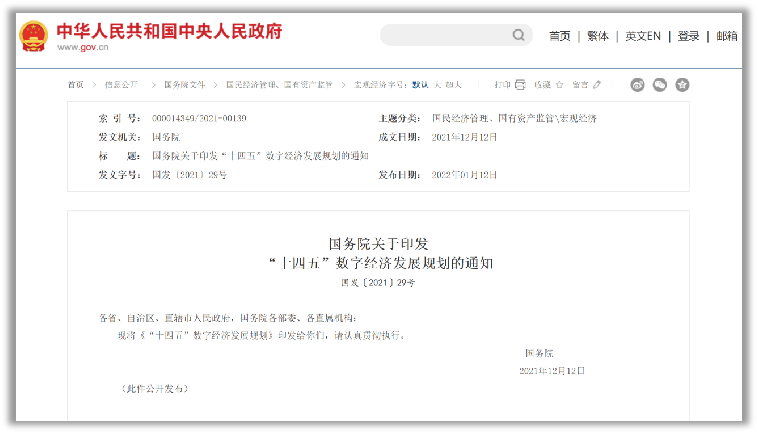Share the page via WeChat icon

[660, 85]
